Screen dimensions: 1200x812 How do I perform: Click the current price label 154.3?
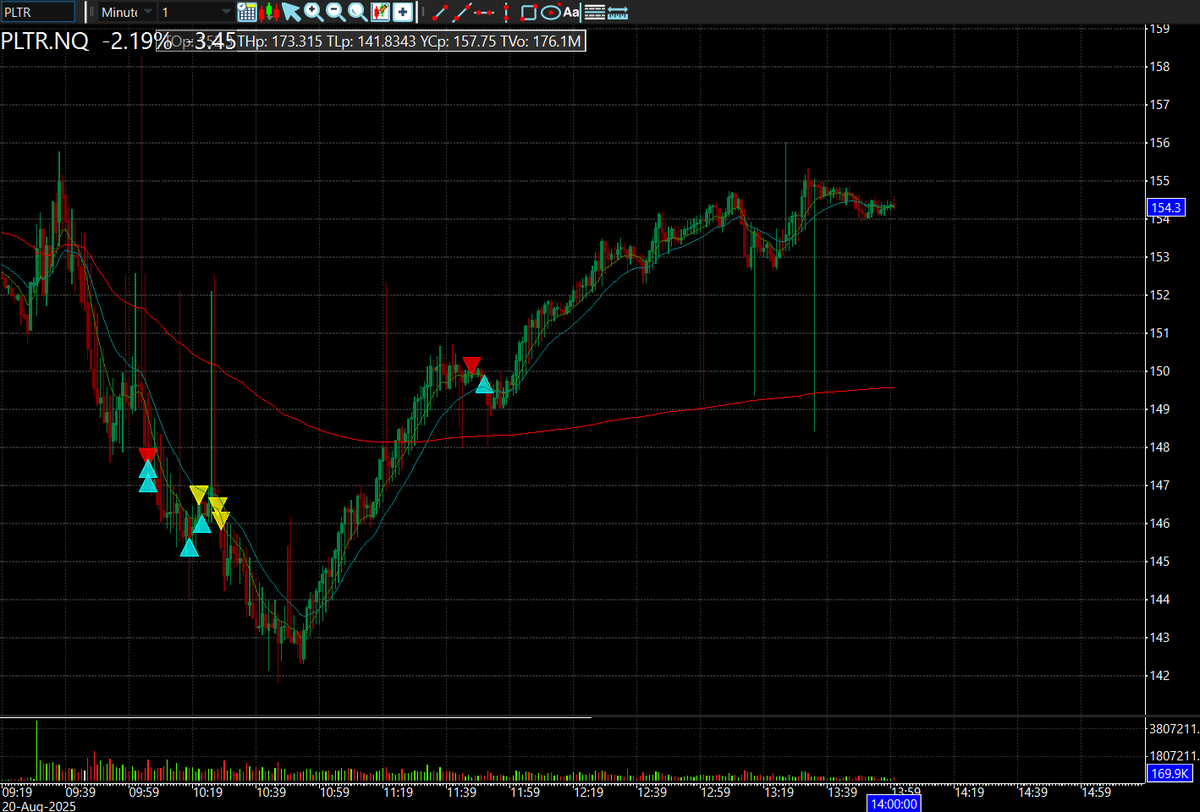[x=1167, y=208]
